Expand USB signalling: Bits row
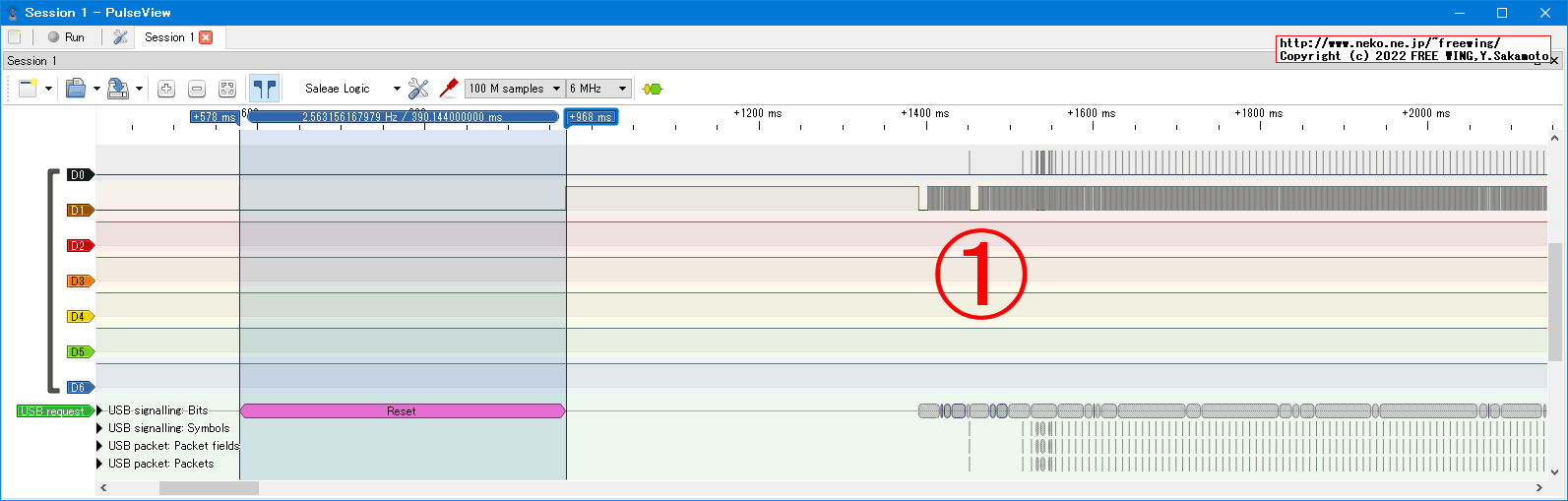 point(99,410)
